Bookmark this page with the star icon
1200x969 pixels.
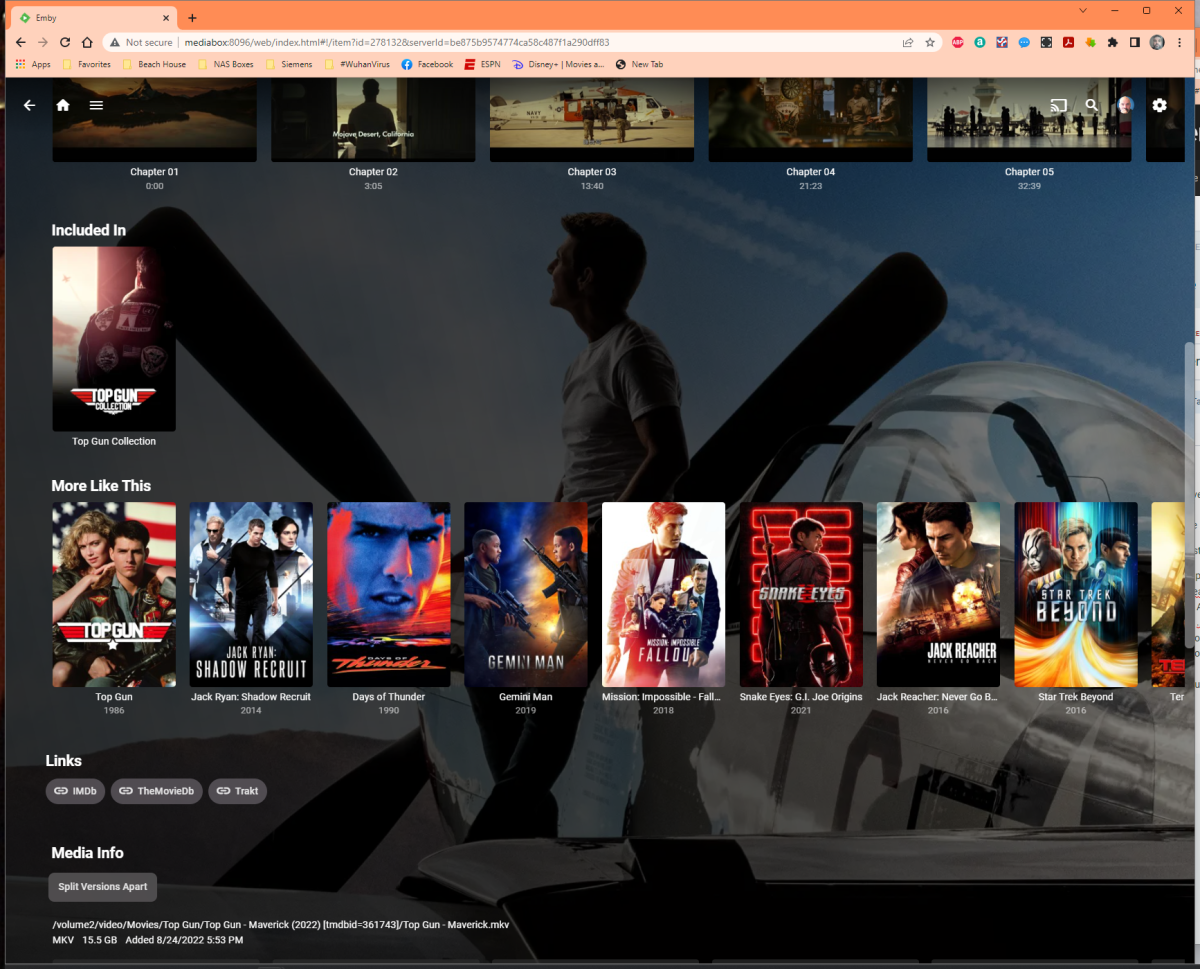tap(930, 43)
